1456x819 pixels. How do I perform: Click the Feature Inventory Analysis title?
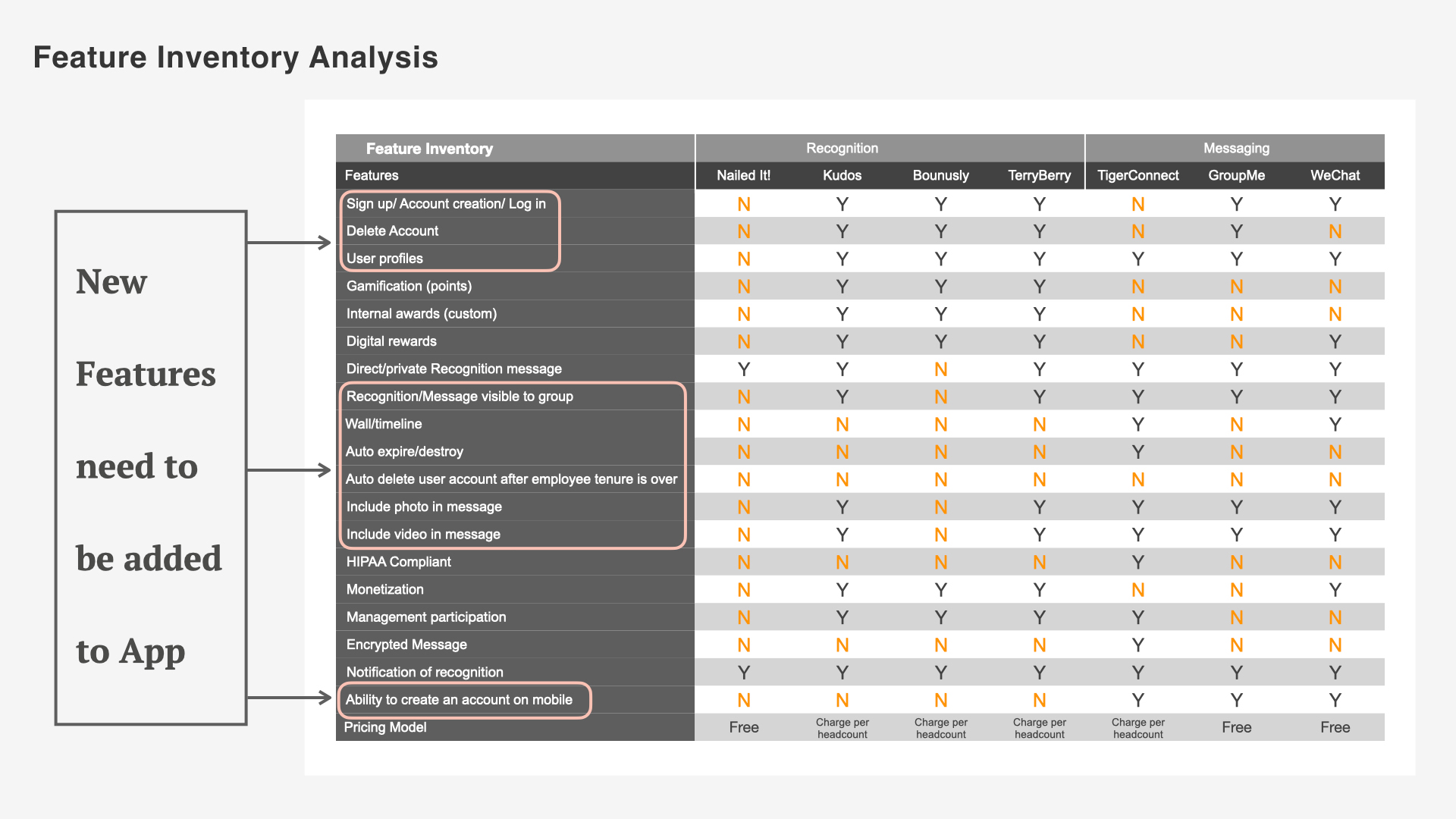235,58
